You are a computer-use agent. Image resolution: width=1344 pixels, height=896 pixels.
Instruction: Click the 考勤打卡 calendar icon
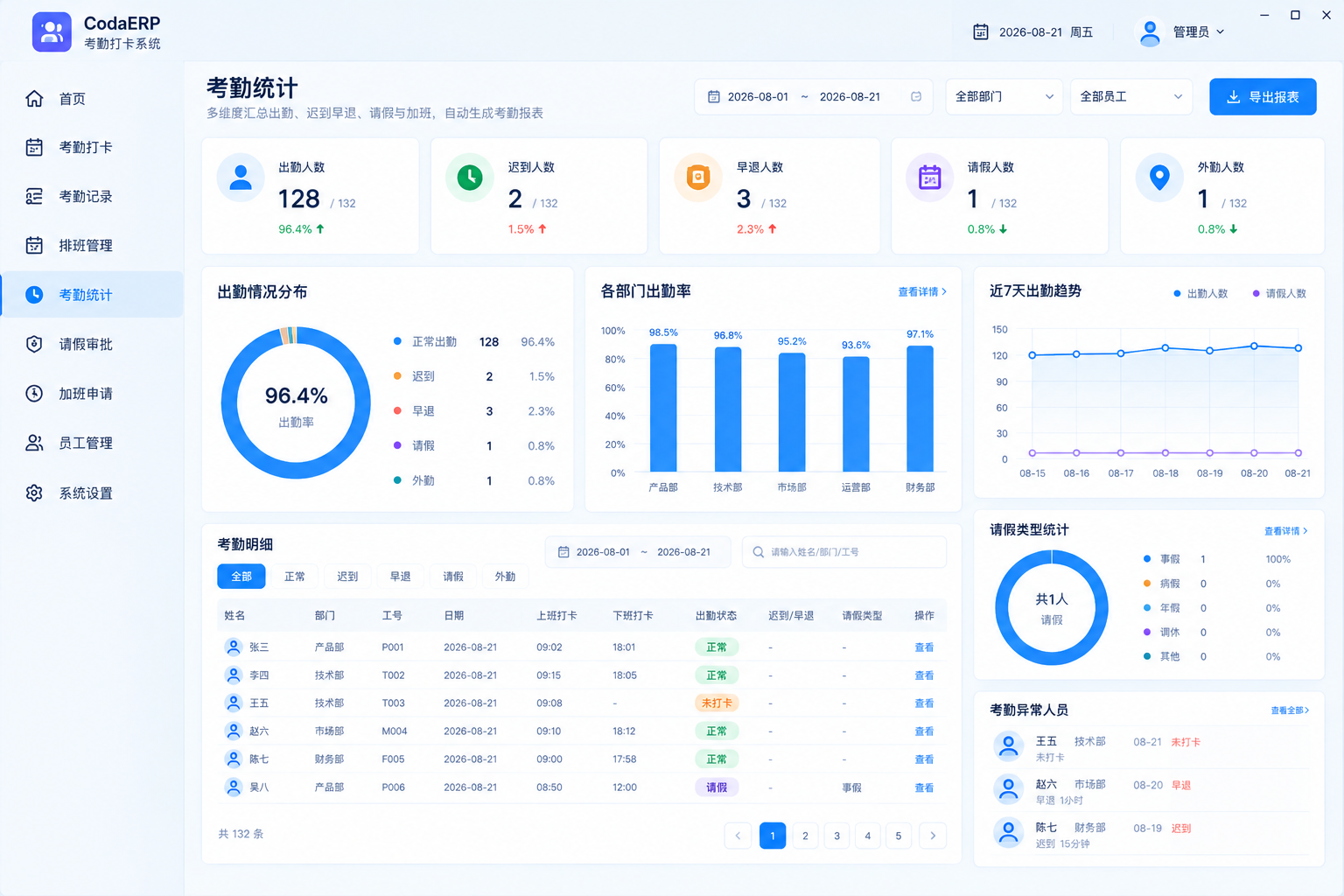34,147
